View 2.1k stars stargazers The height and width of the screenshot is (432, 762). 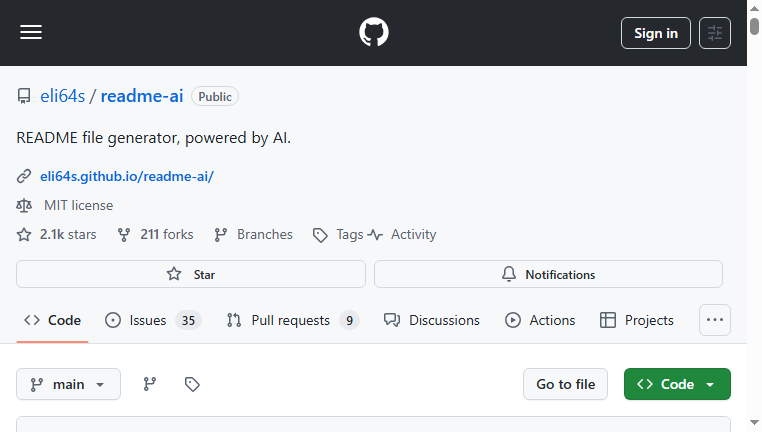(68, 235)
